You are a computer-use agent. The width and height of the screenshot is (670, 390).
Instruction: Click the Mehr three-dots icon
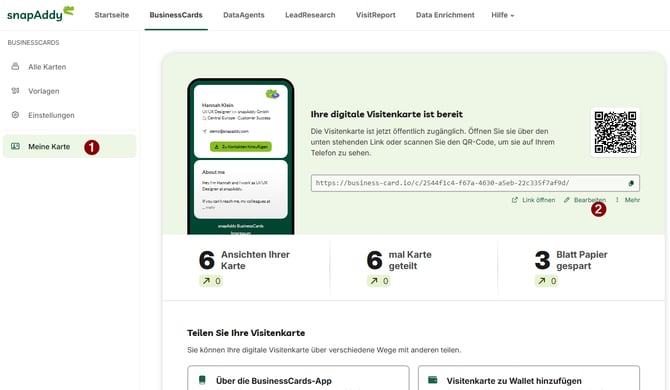[617, 199]
